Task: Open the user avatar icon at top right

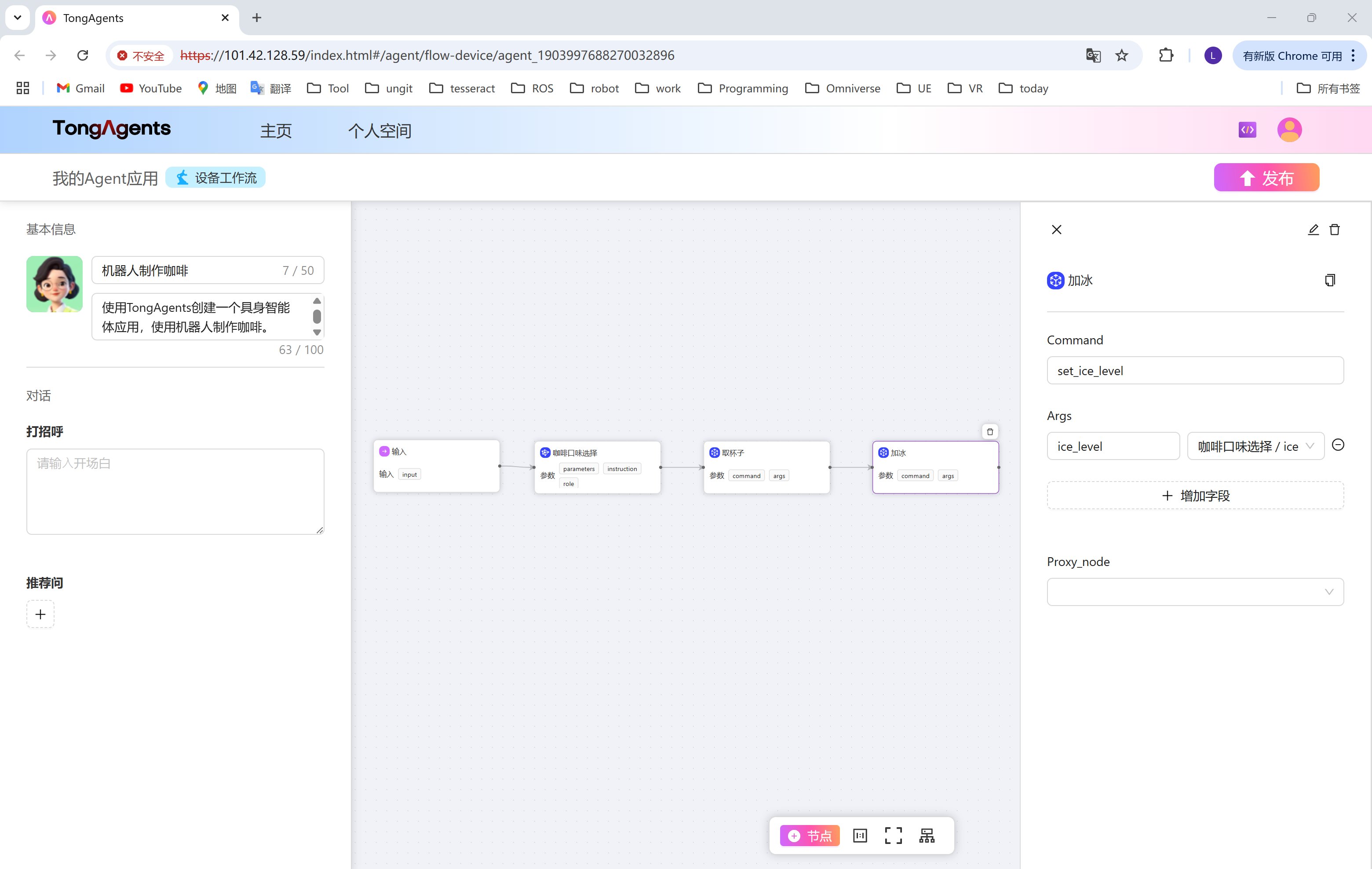Action: [1289, 130]
